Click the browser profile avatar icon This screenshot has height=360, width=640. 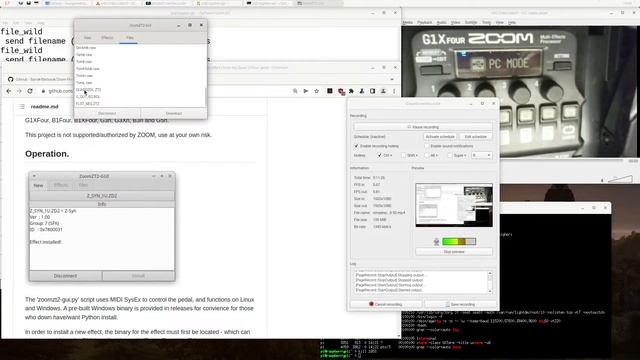pos(383,91)
